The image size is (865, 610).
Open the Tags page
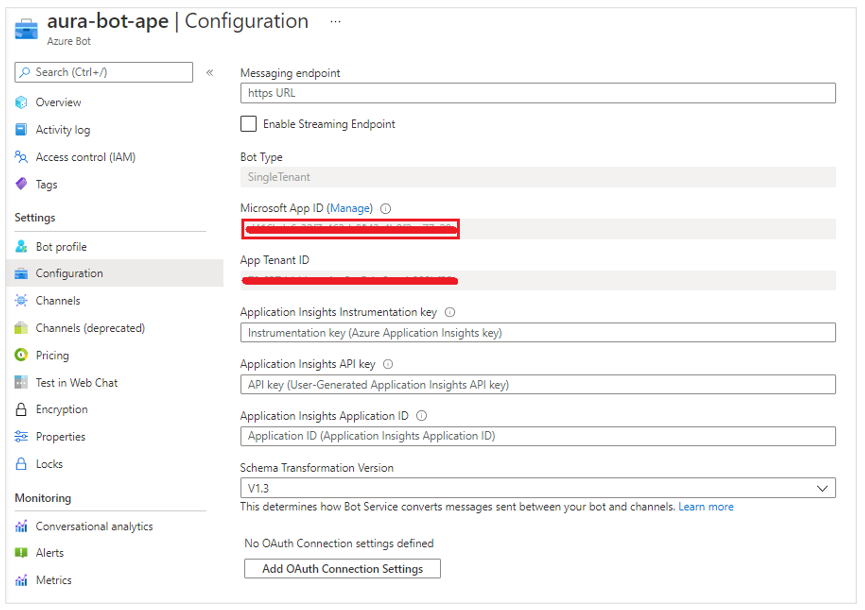[46, 184]
